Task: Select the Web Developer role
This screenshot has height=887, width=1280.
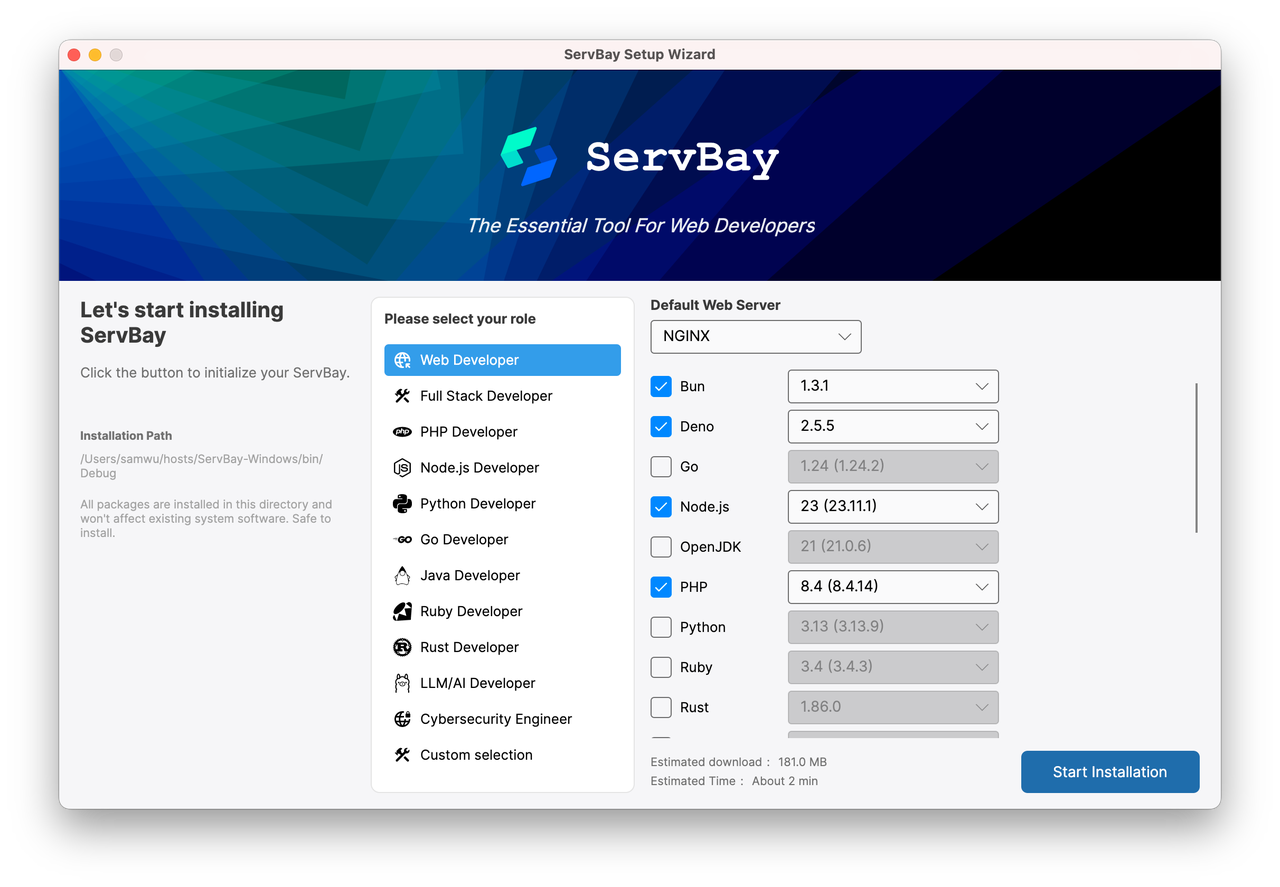Action: (x=502, y=360)
